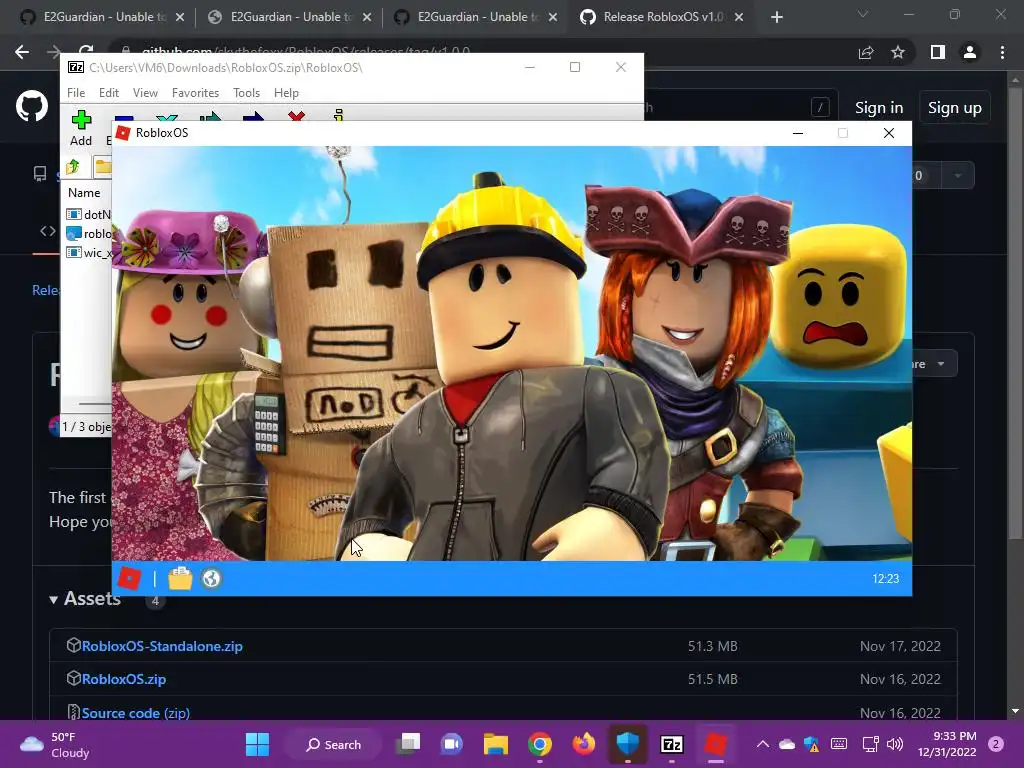Image resolution: width=1024 pixels, height=768 pixels.
Task: Open the RobloxOS start logo in its taskbar
Action: (129, 579)
